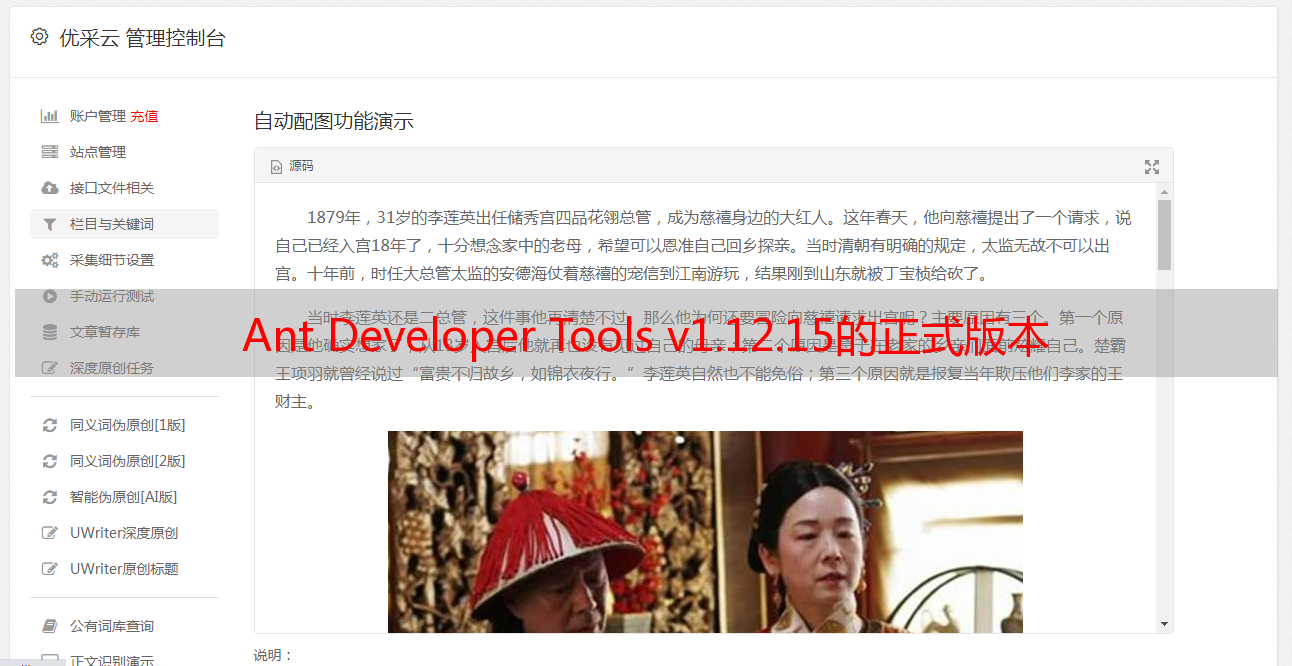Click the bar chart icon beside 账户管理

pos(49,116)
